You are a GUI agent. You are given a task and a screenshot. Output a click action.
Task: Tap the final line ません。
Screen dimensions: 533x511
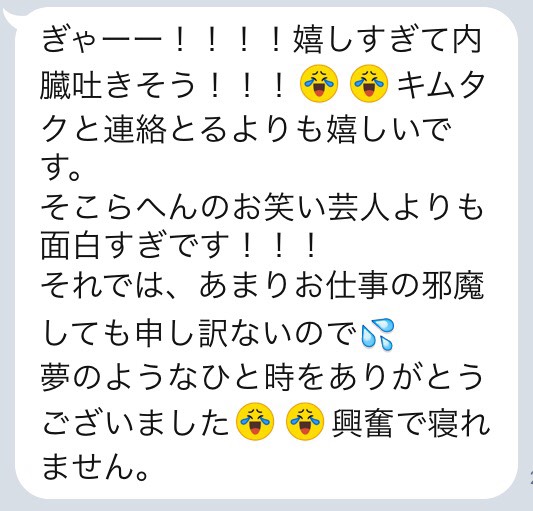click(x=96, y=466)
